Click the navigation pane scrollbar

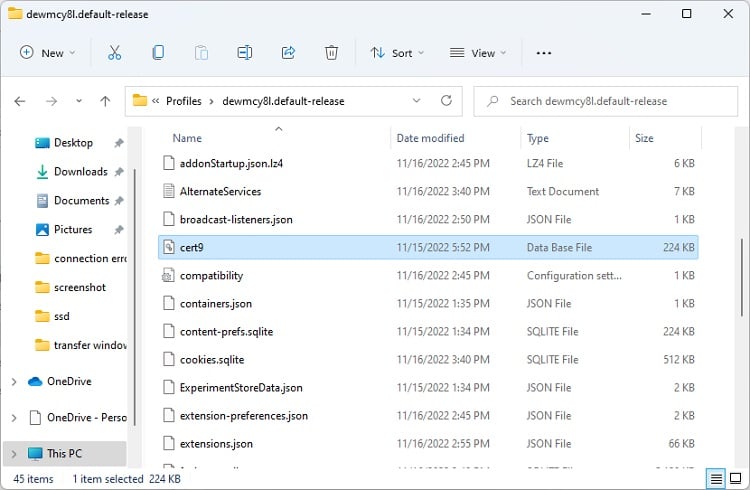pyautogui.click(x=134, y=297)
